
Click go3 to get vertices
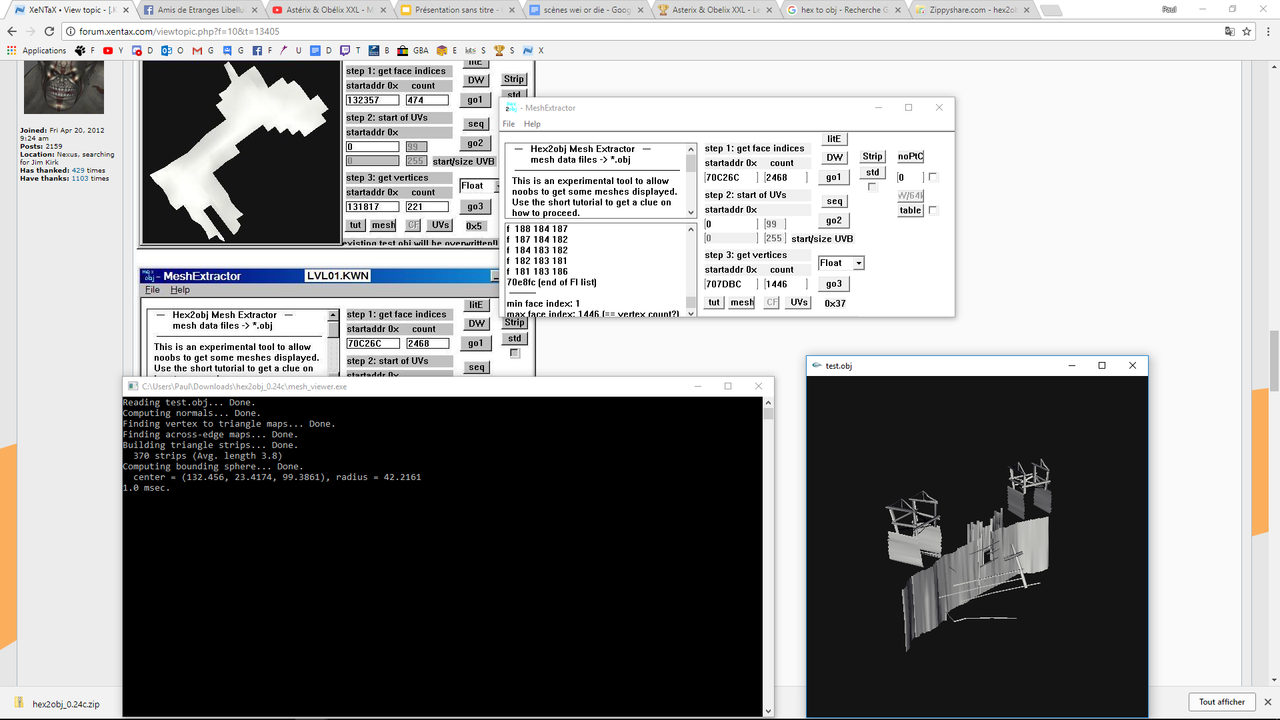click(x=833, y=284)
